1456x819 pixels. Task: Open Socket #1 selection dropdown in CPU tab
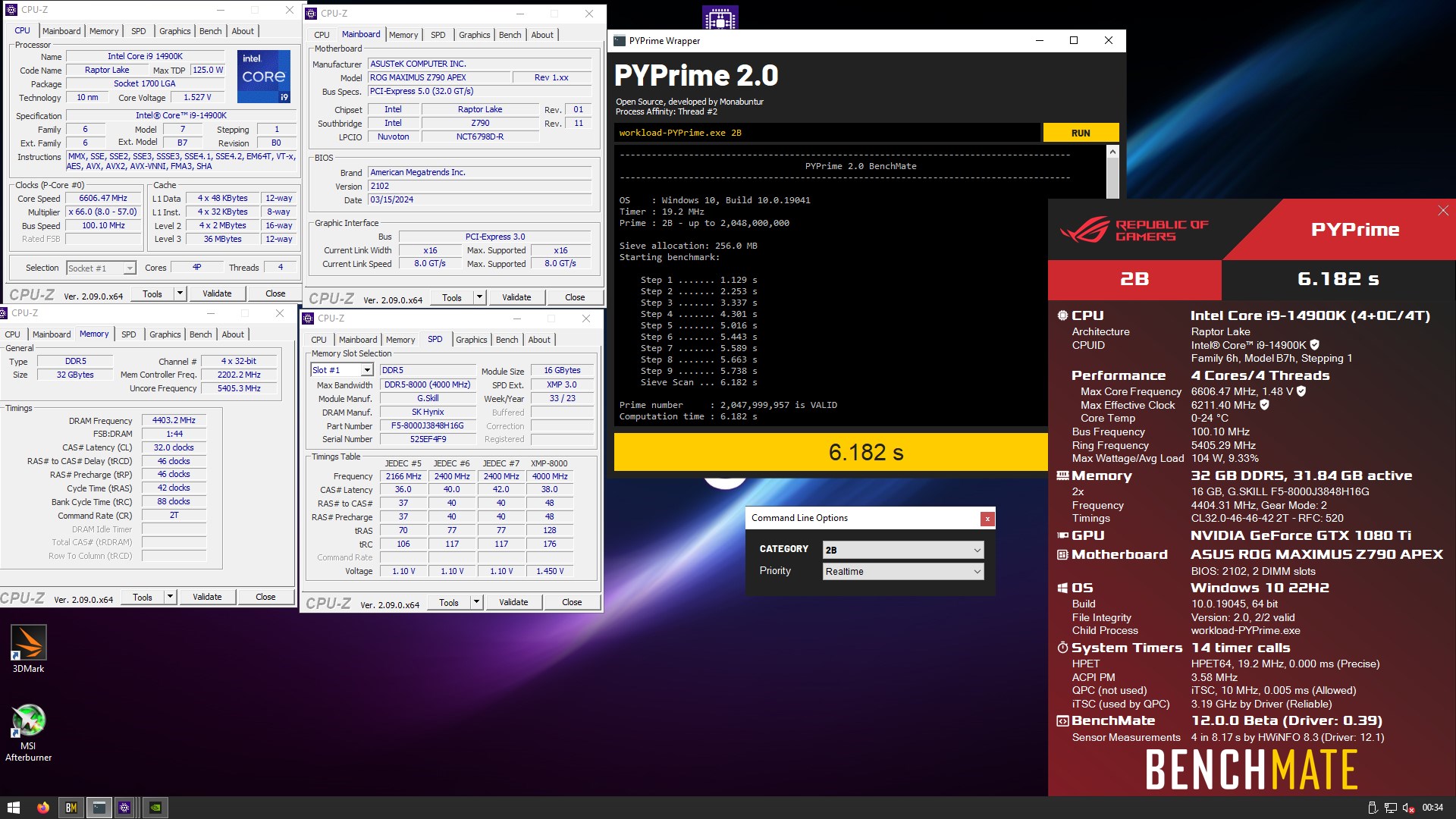tap(101, 268)
